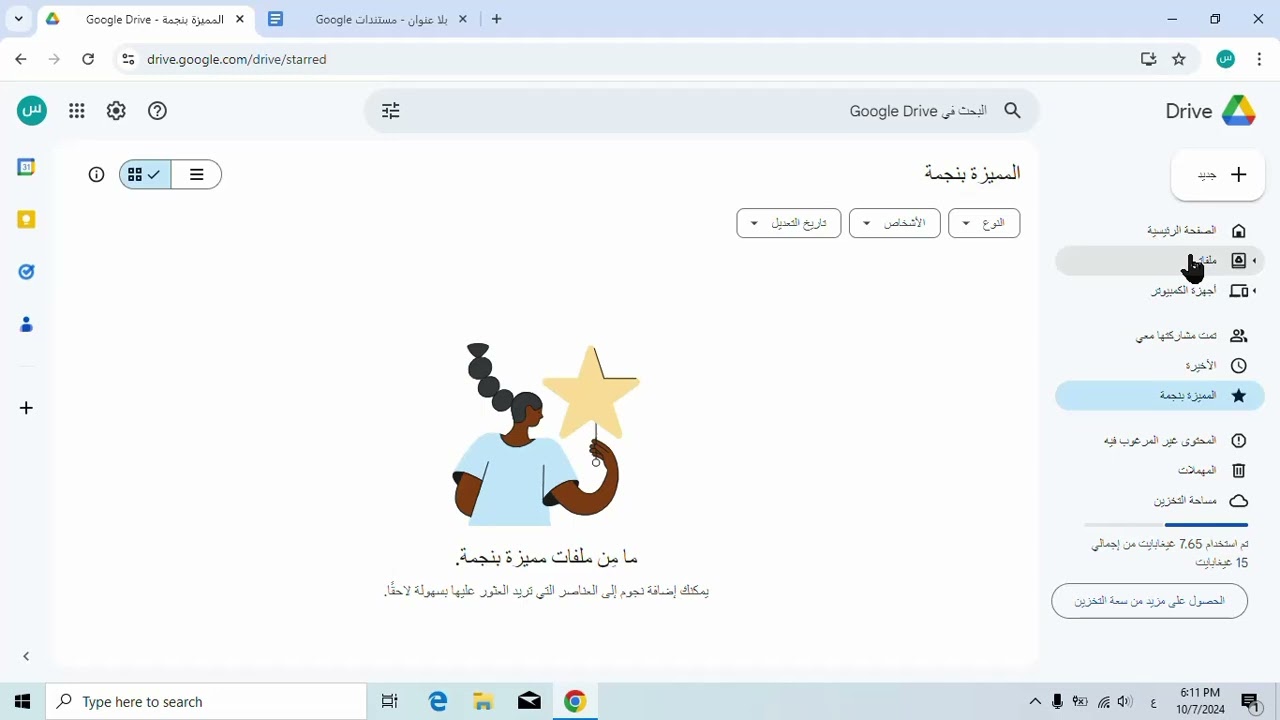Screen dimensions: 1280x720
Task: Go back to previous page
Action: pyautogui.click(x=21, y=59)
